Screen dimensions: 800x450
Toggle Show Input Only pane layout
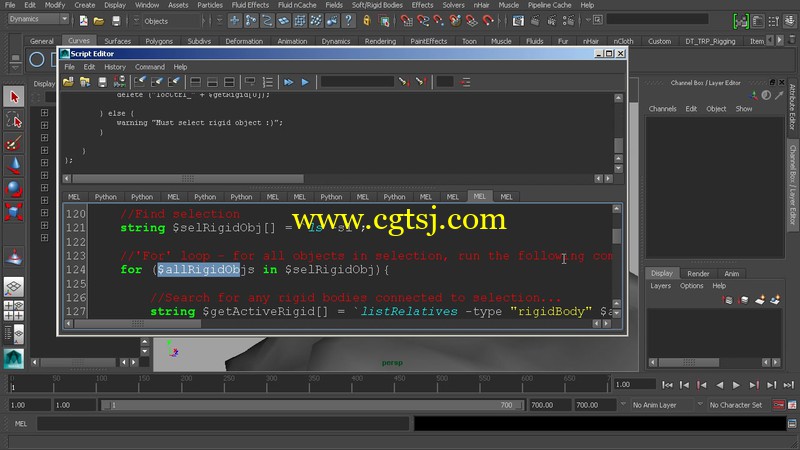pyautogui.click(x=212, y=82)
